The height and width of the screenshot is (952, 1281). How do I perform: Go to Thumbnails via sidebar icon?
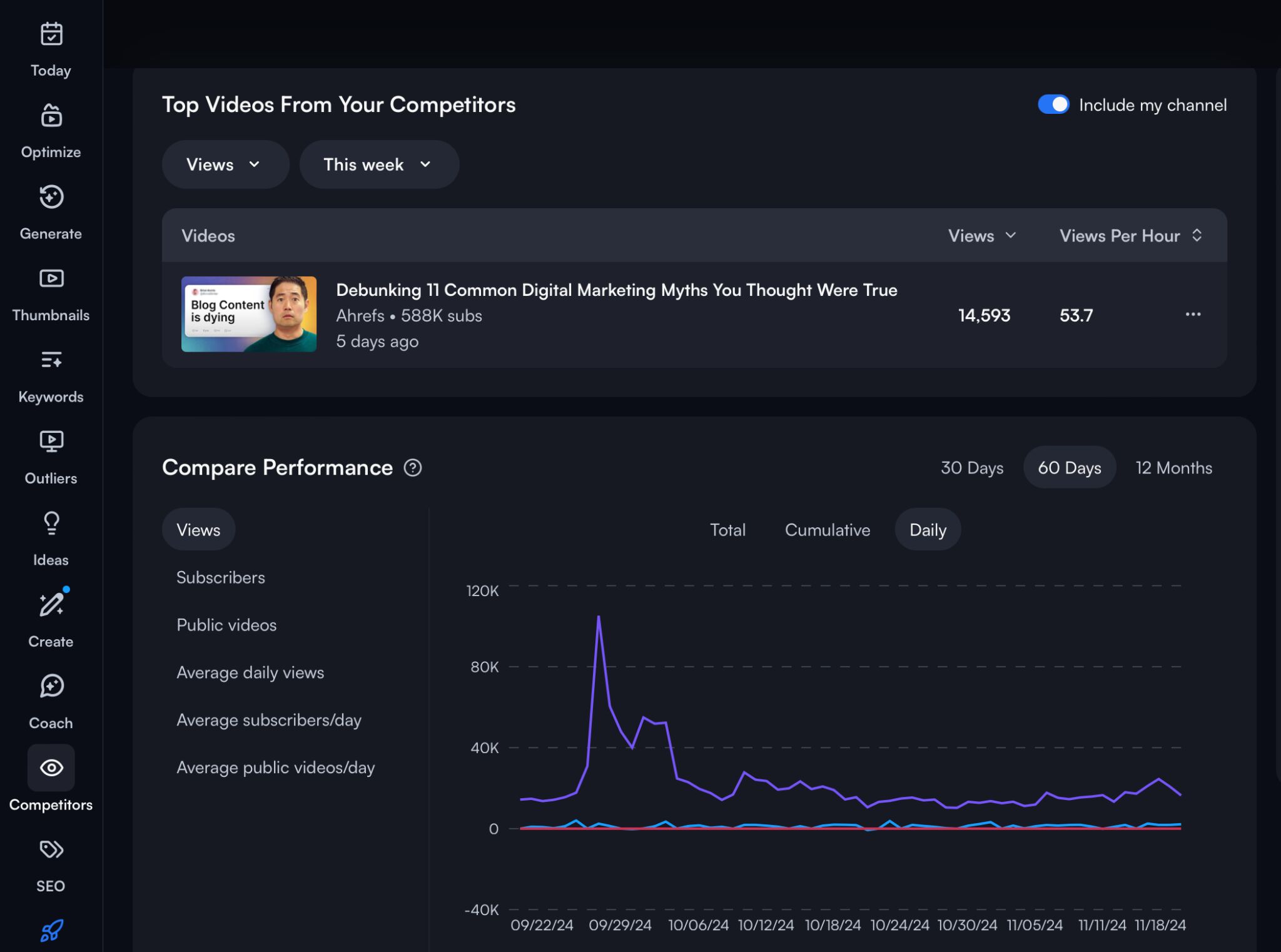(51, 279)
